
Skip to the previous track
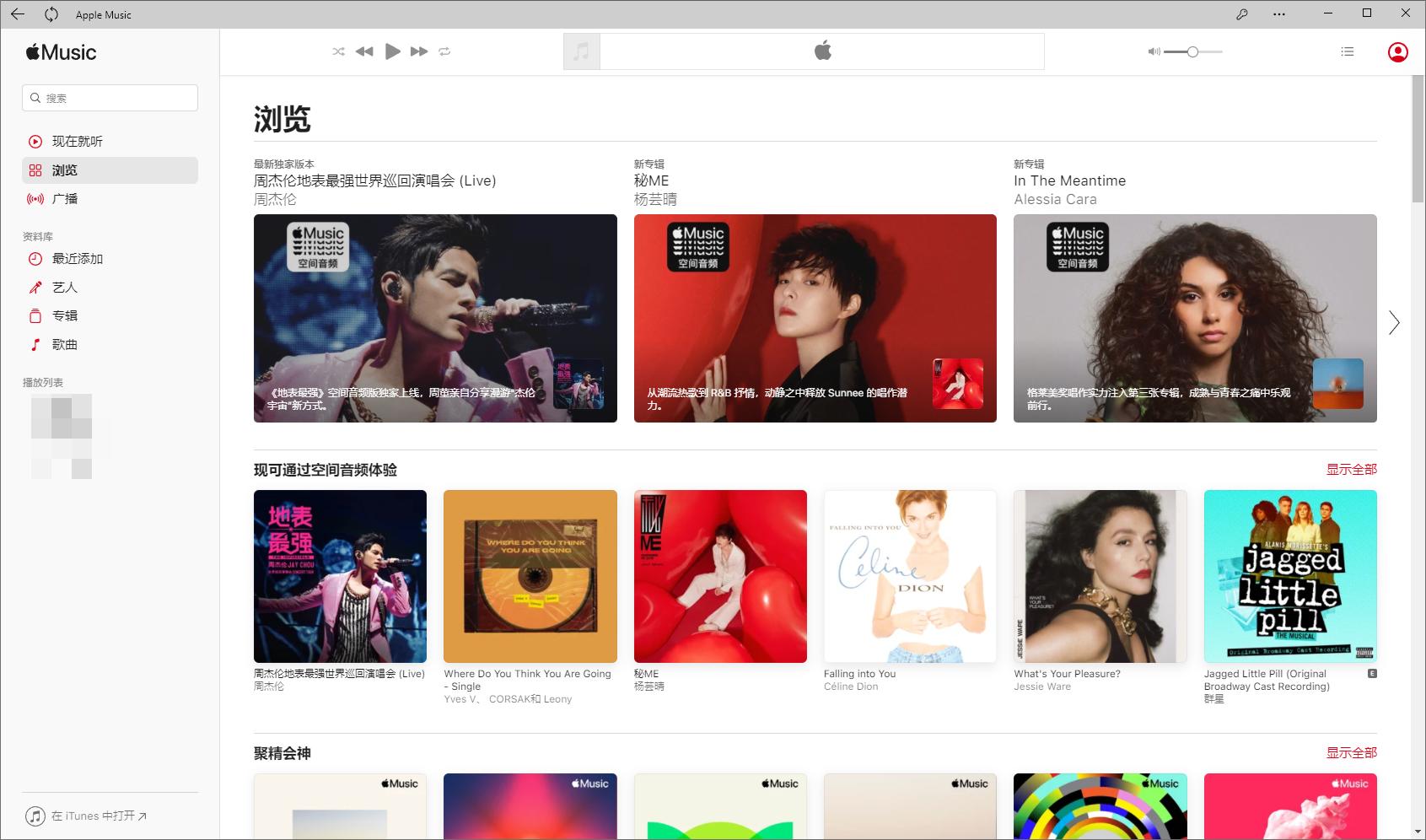coord(364,51)
